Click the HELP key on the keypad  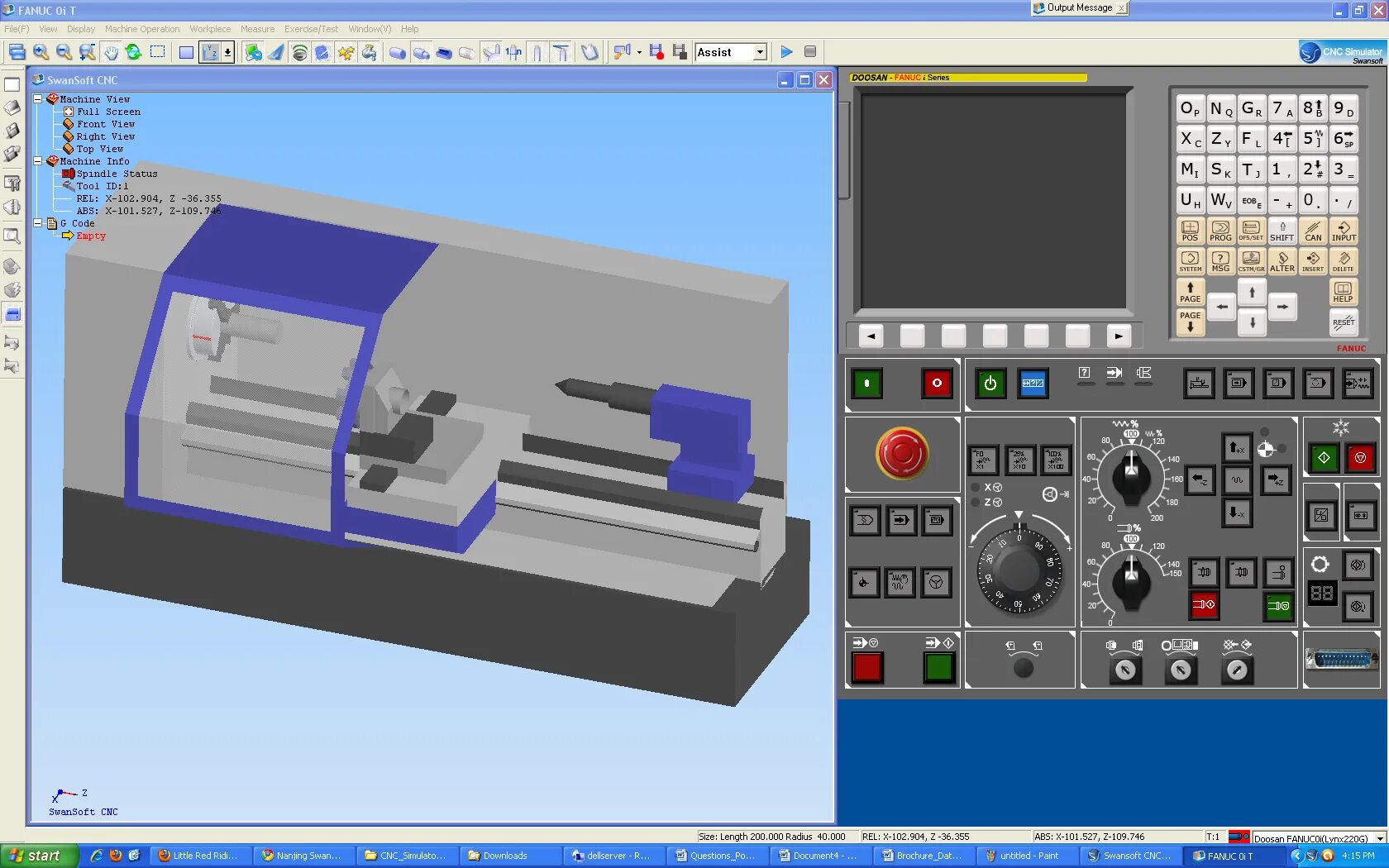[x=1344, y=292]
